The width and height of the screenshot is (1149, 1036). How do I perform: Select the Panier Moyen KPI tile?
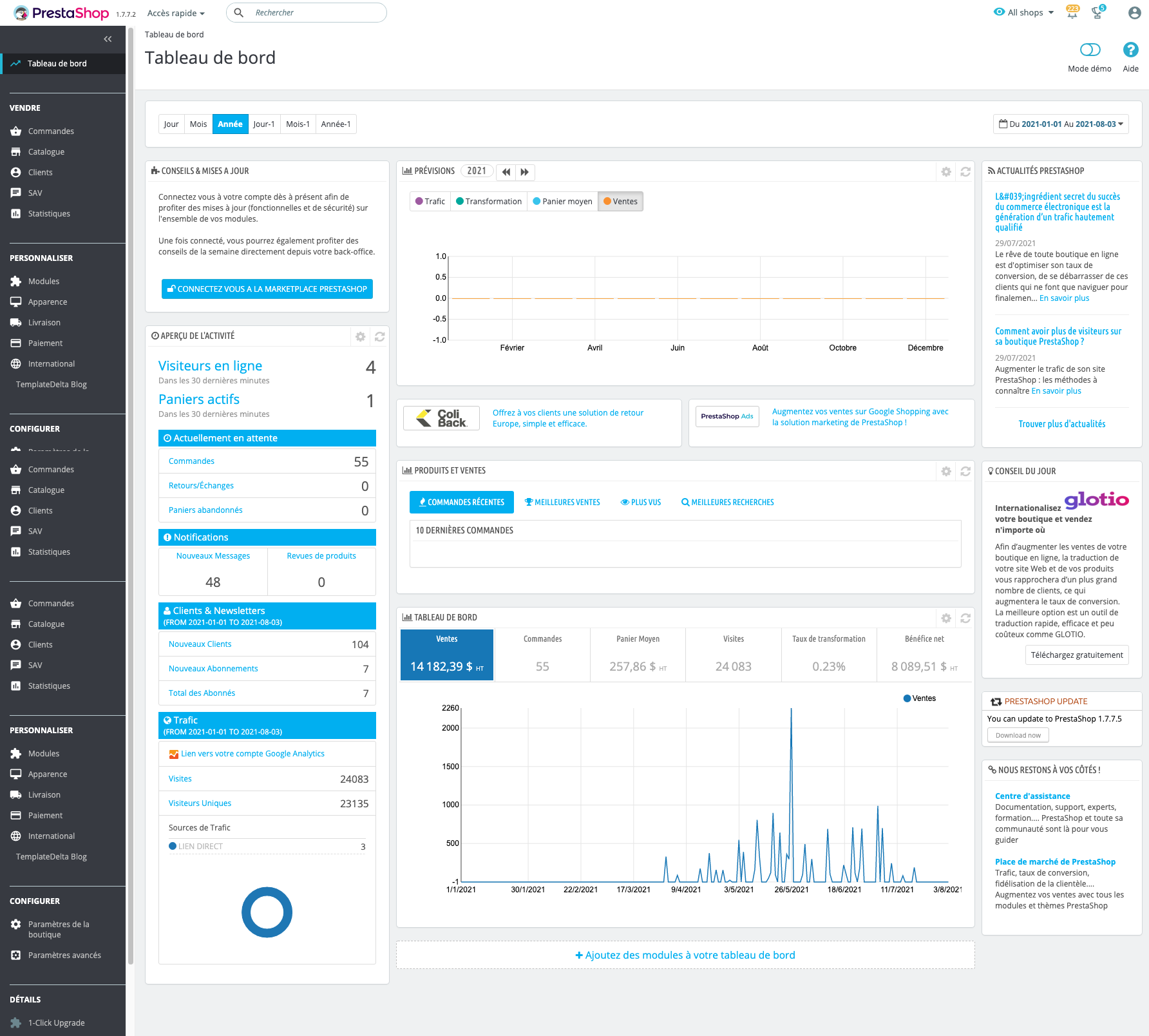(x=638, y=655)
